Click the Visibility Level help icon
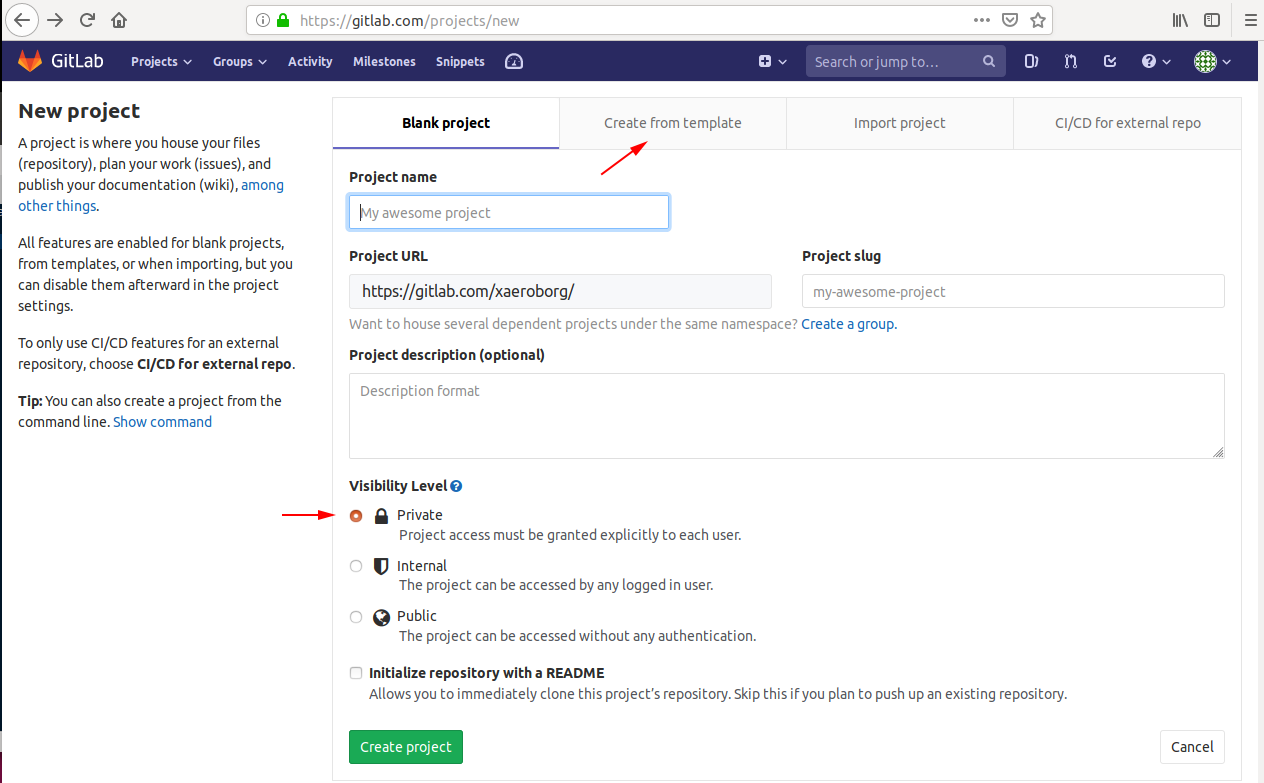 pyautogui.click(x=456, y=486)
